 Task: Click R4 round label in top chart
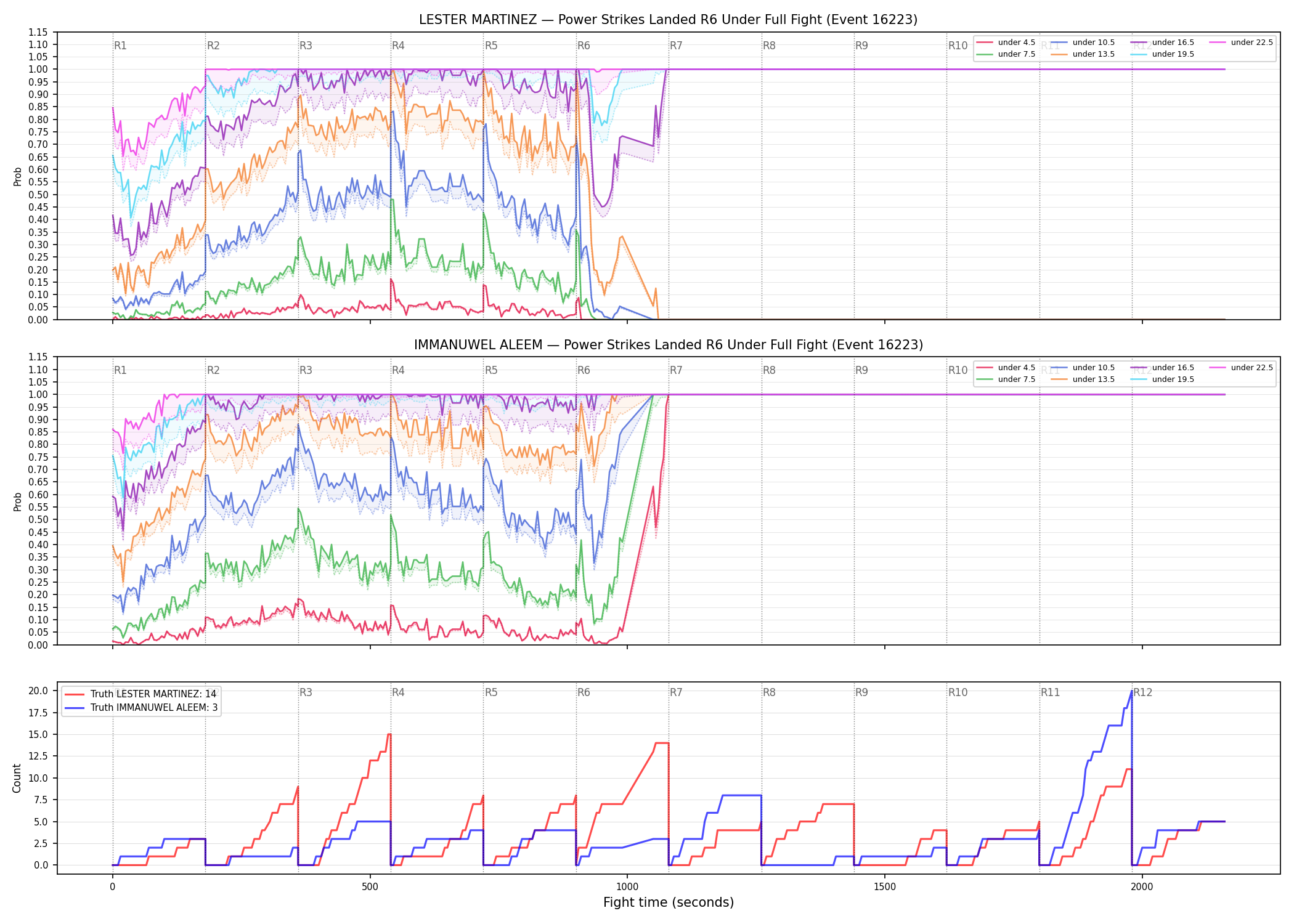tap(398, 46)
